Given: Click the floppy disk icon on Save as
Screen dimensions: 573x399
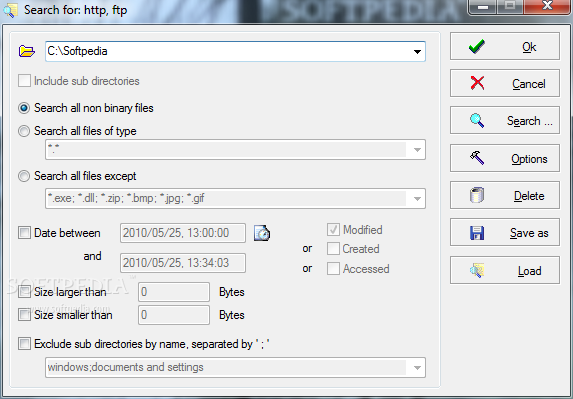Looking at the screenshot, I should [x=477, y=233].
